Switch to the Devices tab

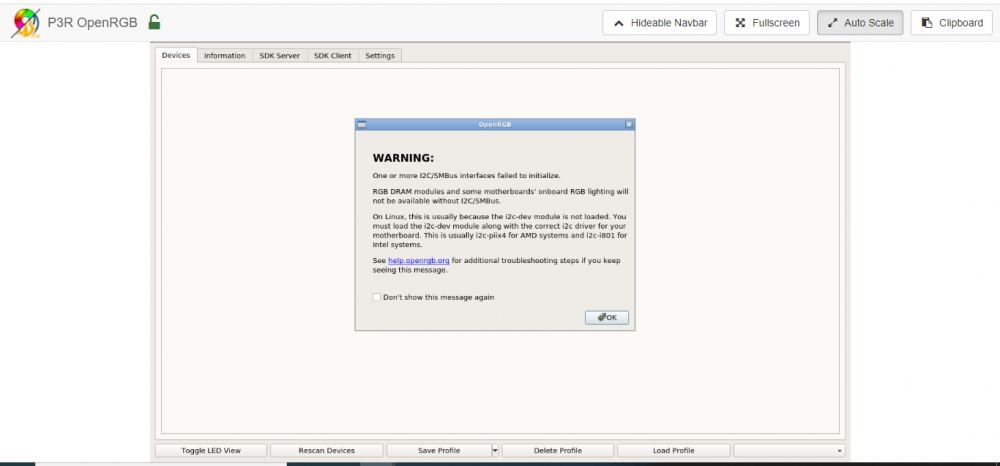click(x=176, y=55)
